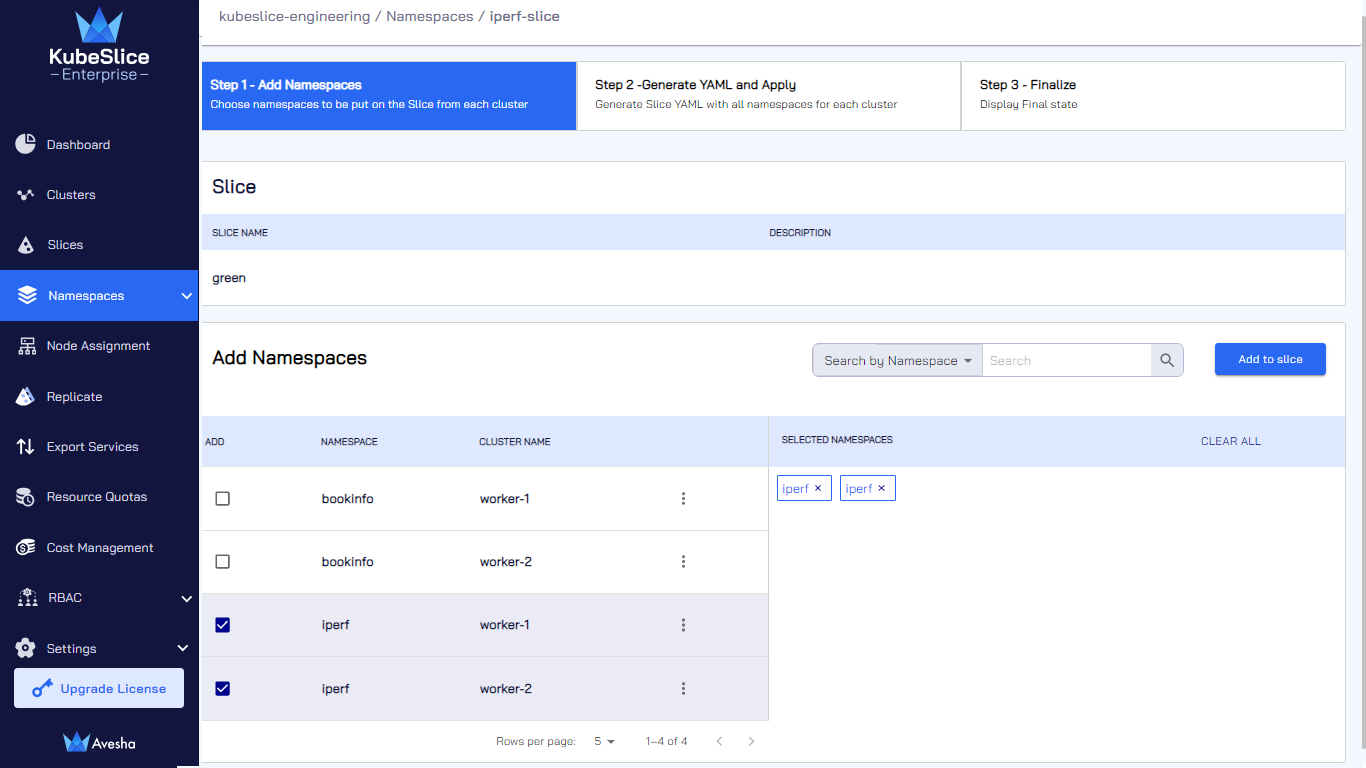Expand the RBAC menu chevron
The height and width of the screenshot is (768, 1366).
pyautogui.click(x=186, y=598)
